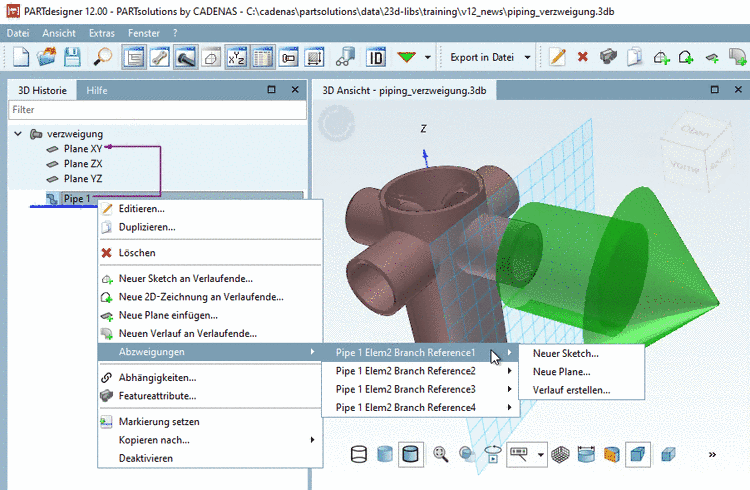The height and width of the screenshot is (490, 750).
Task: Click the magnifier search icon in toolbar
Action: pyautogui.click(x=102, y=57)
